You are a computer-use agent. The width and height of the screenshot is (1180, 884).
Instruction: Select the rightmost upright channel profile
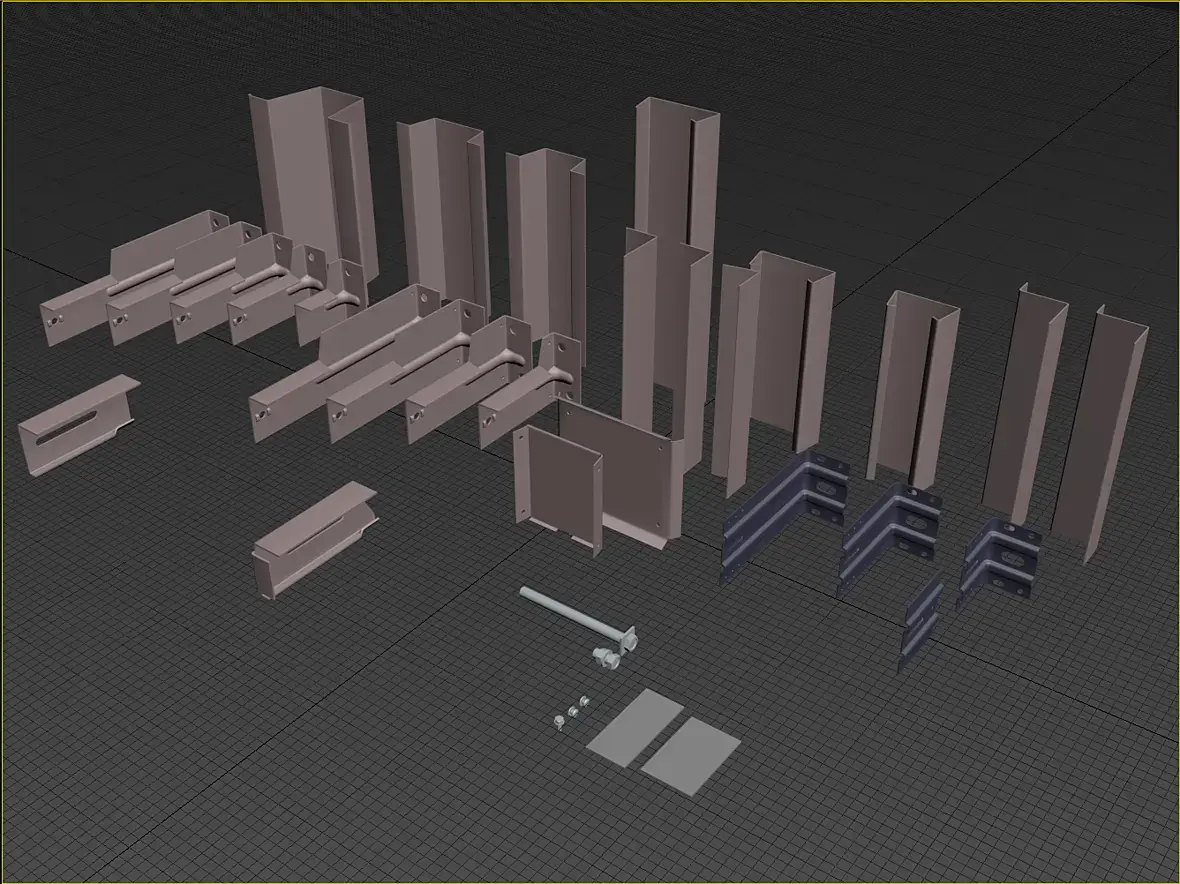[x=1099, y=433]
